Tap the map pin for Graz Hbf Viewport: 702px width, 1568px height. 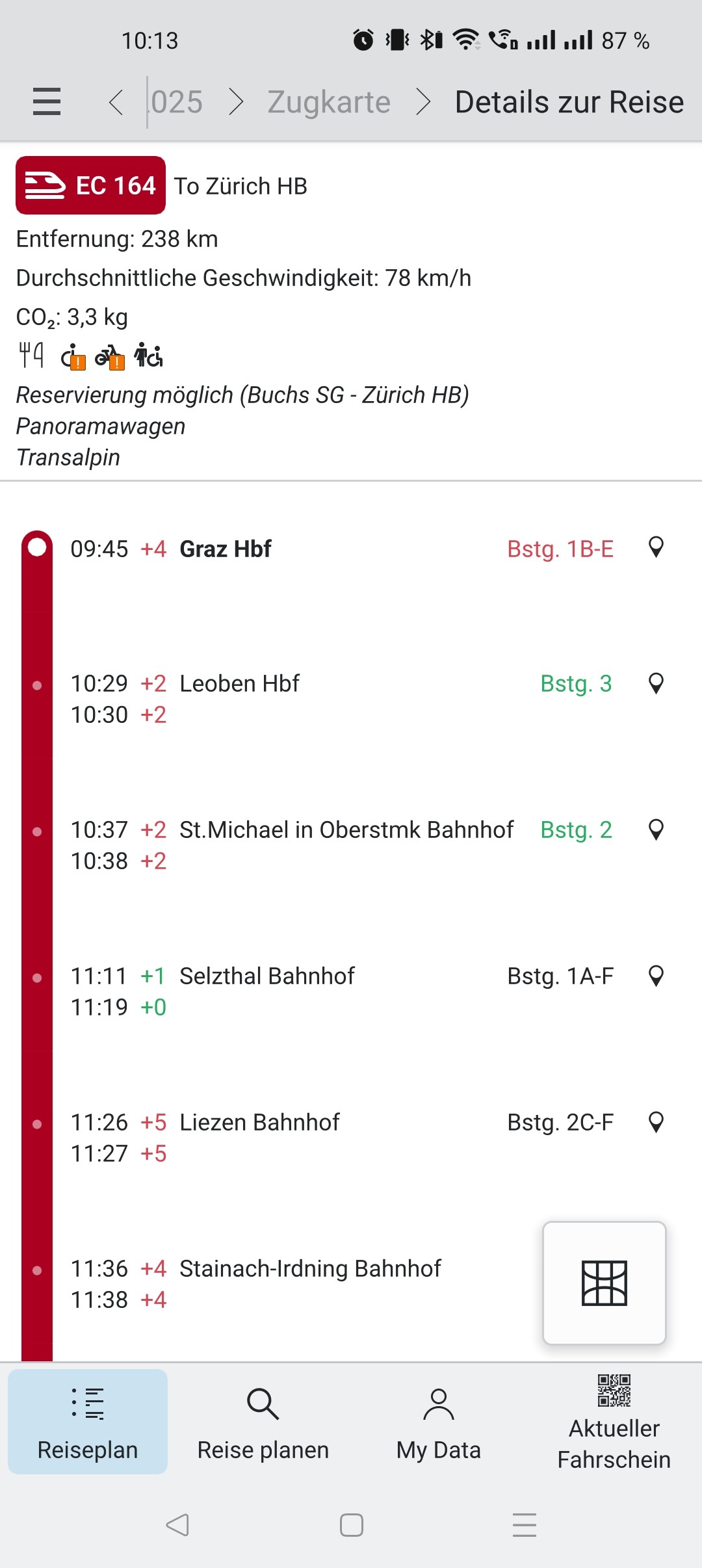(656, 547)
